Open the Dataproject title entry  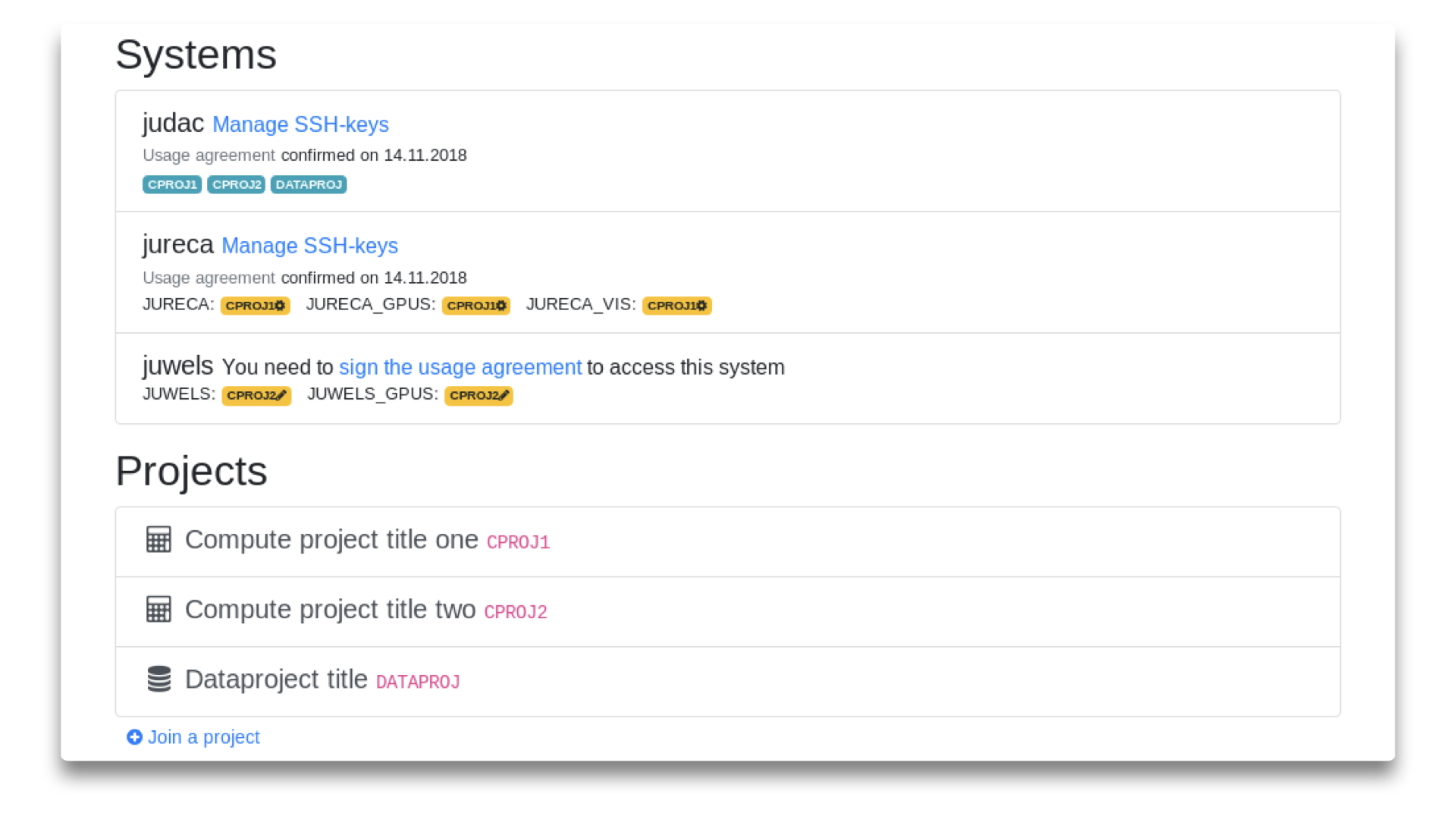point(276,679)
